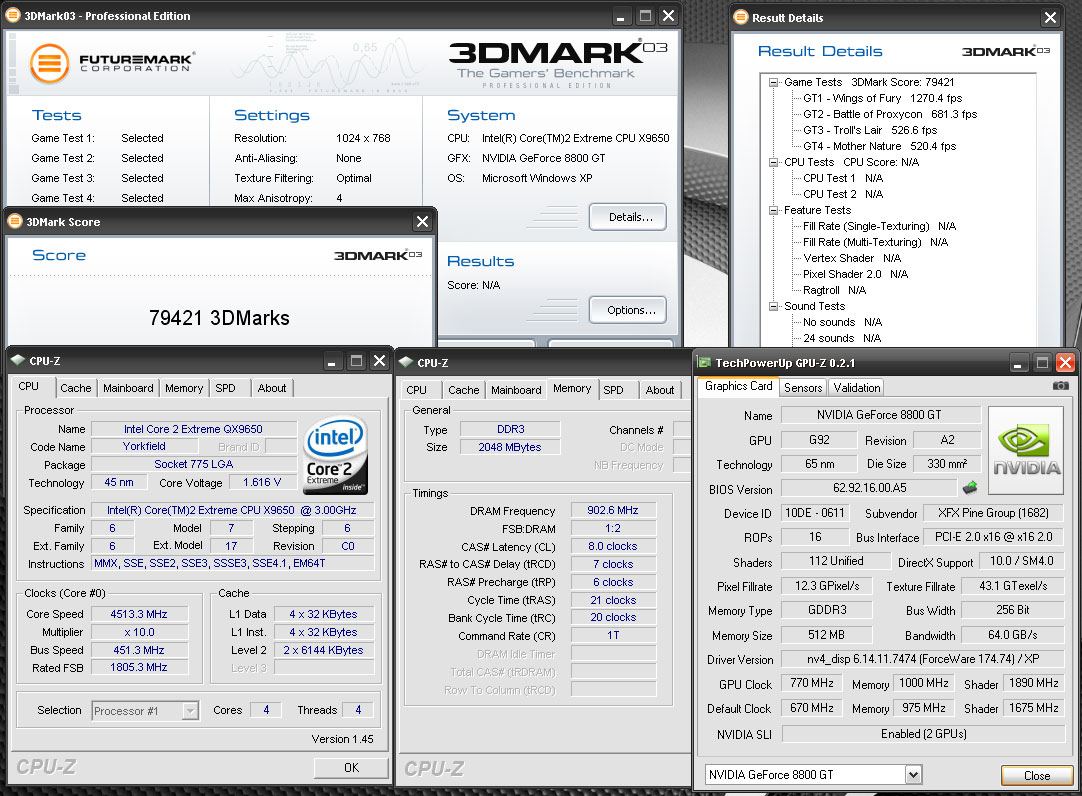
Task: Close the Result Details window
Action: point(1050,17)
